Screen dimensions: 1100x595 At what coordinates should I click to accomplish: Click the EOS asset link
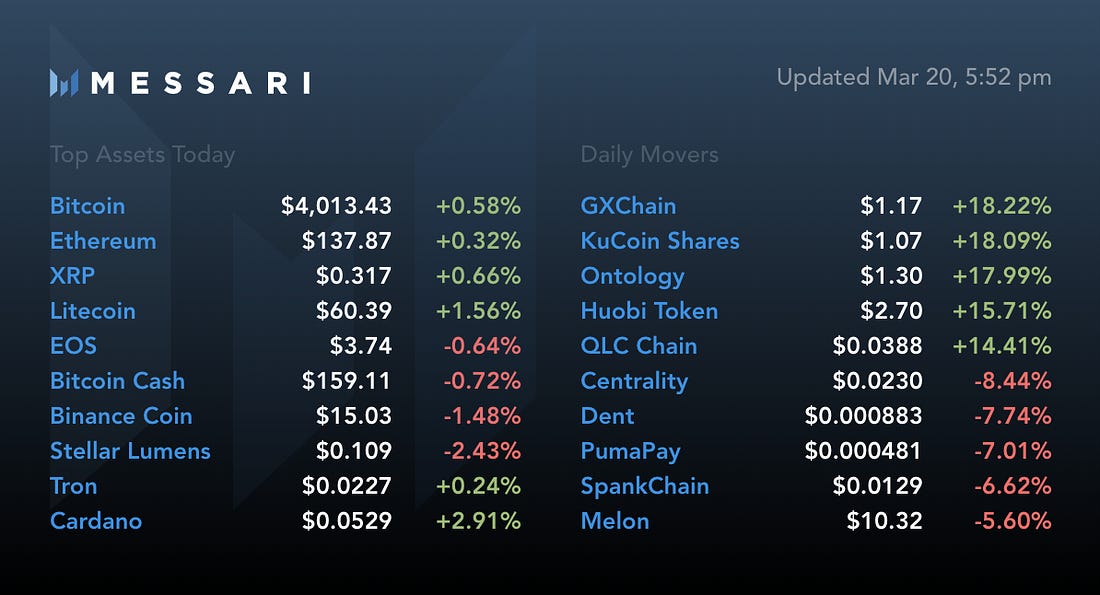(74, 346)
